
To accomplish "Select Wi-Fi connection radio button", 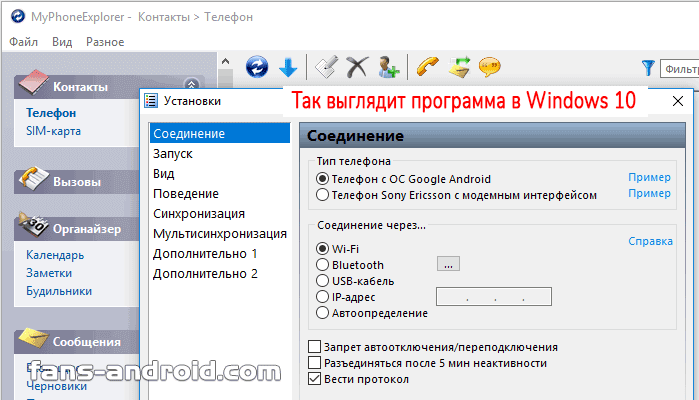I will point(322,248).
